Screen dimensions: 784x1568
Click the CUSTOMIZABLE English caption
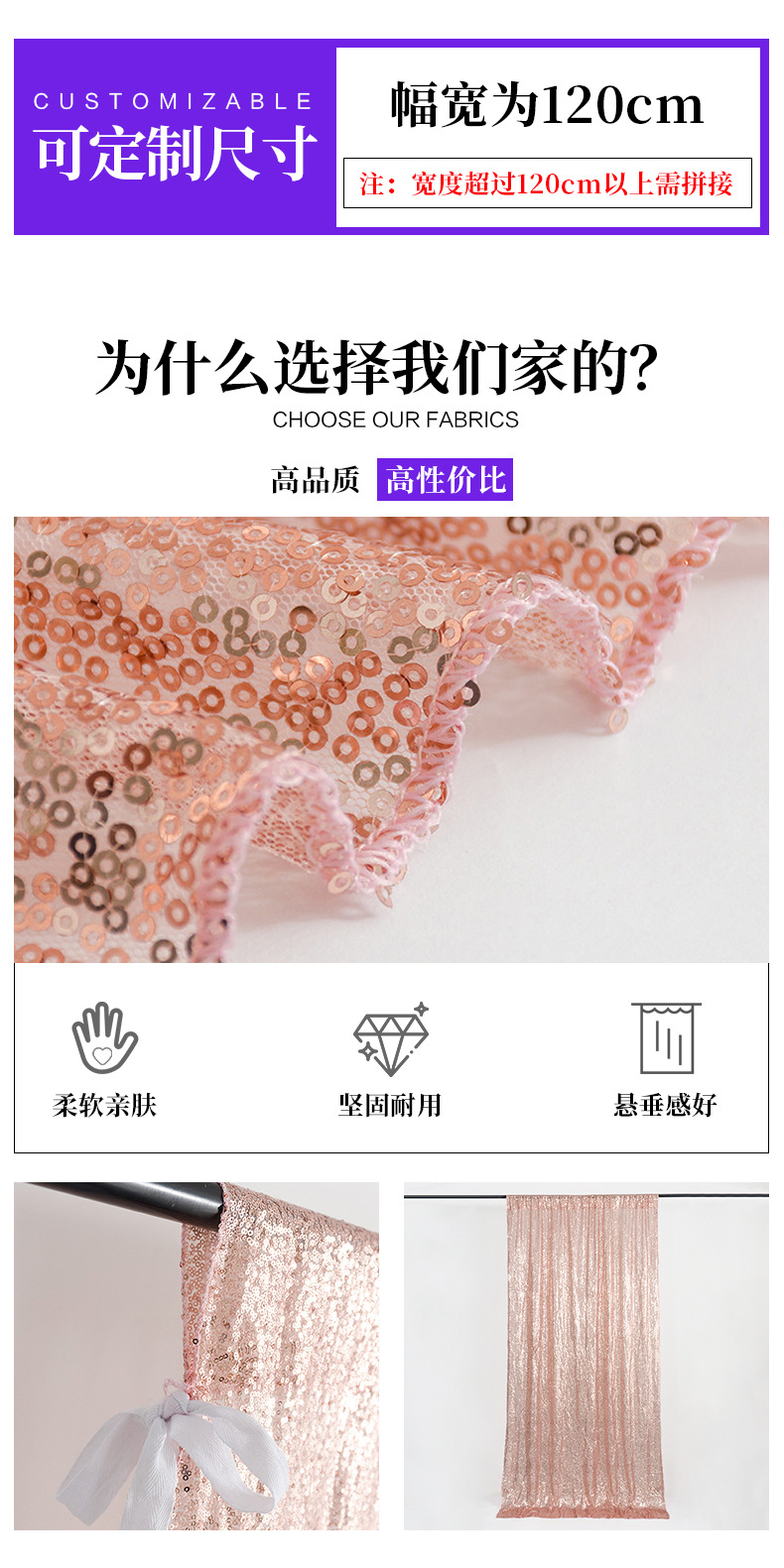pyautogui.click(x=174, y=101)
